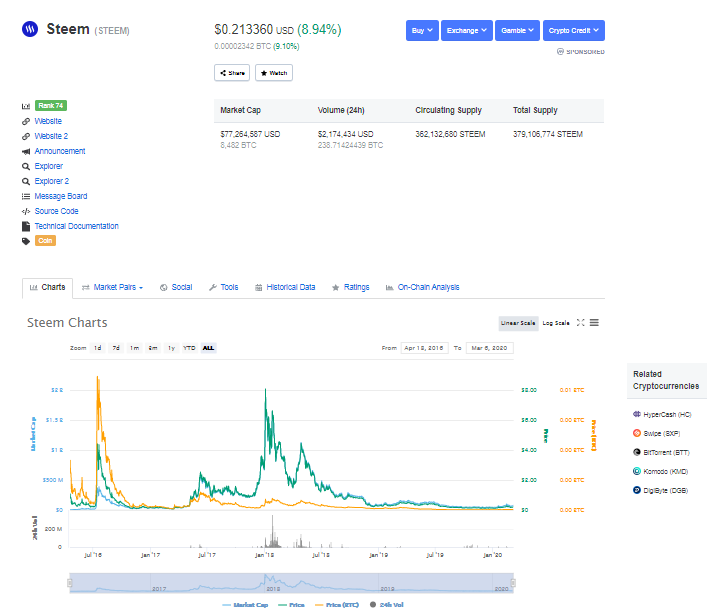Expand the Market Pairs dropdown tab
Viewport: 719px width, 614px height.
tap(113, 288)
